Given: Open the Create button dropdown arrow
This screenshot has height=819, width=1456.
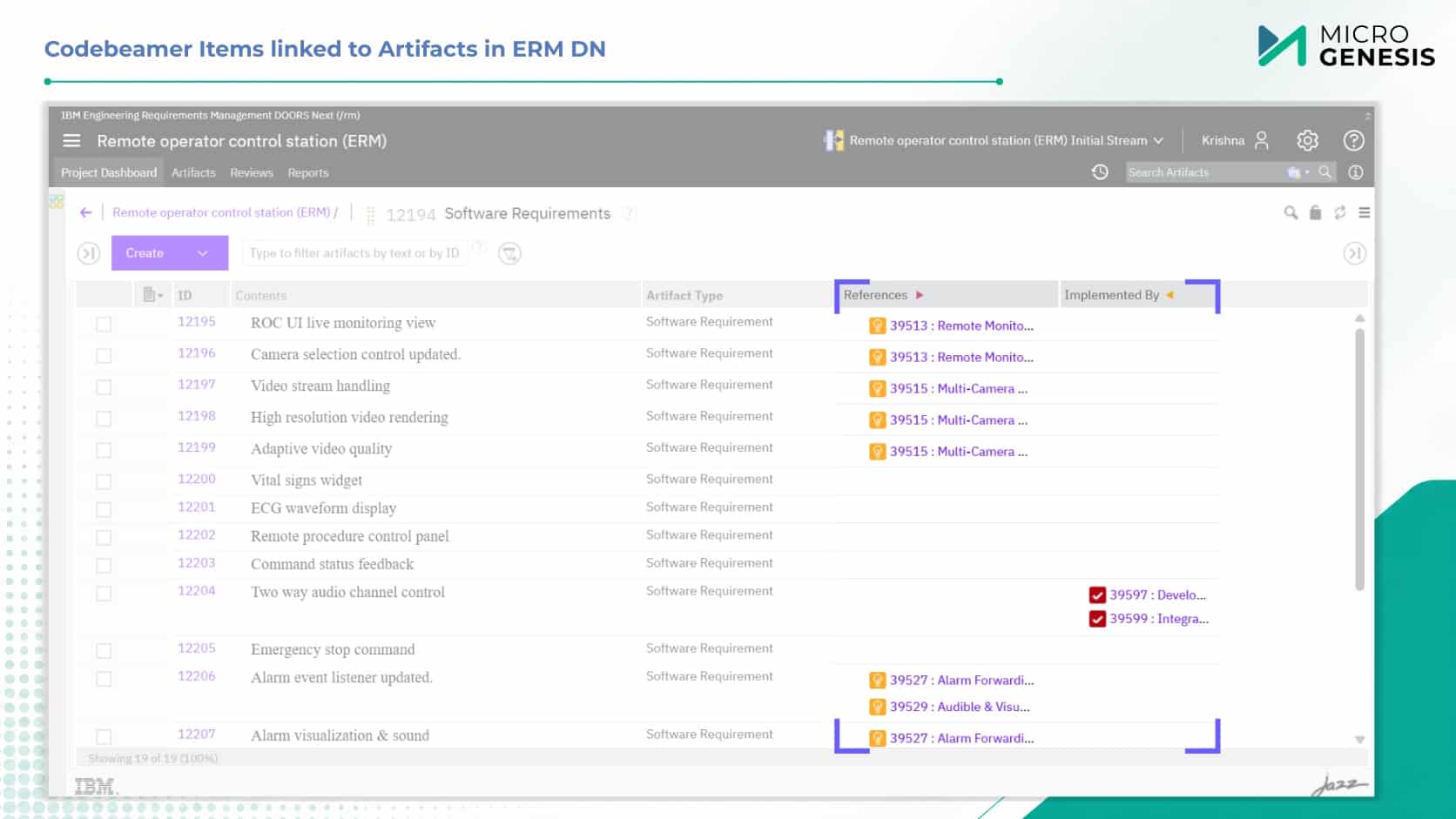Looking at the screenshot, I should 203,253.
